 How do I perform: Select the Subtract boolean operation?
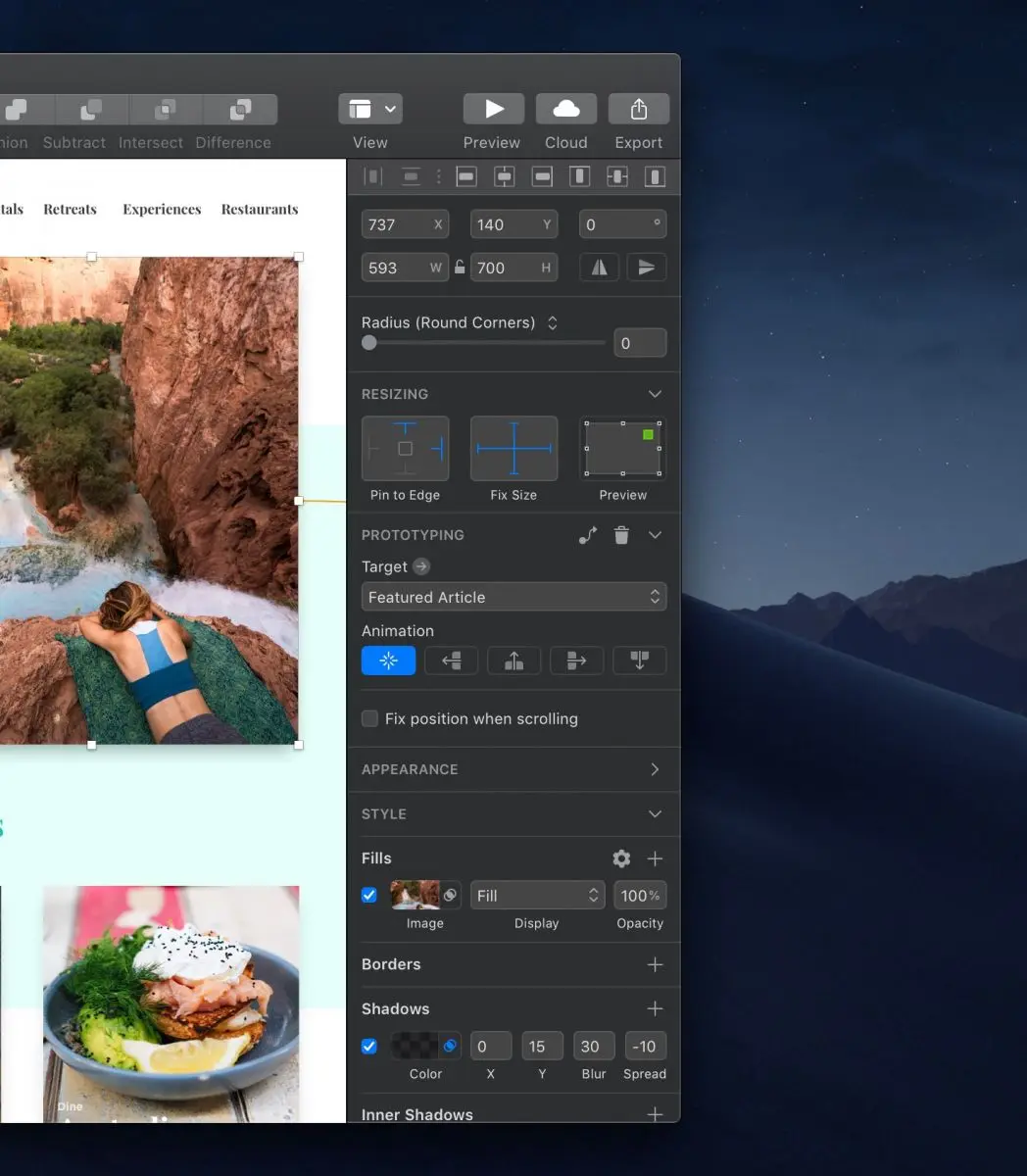click(x=91, y=109)
